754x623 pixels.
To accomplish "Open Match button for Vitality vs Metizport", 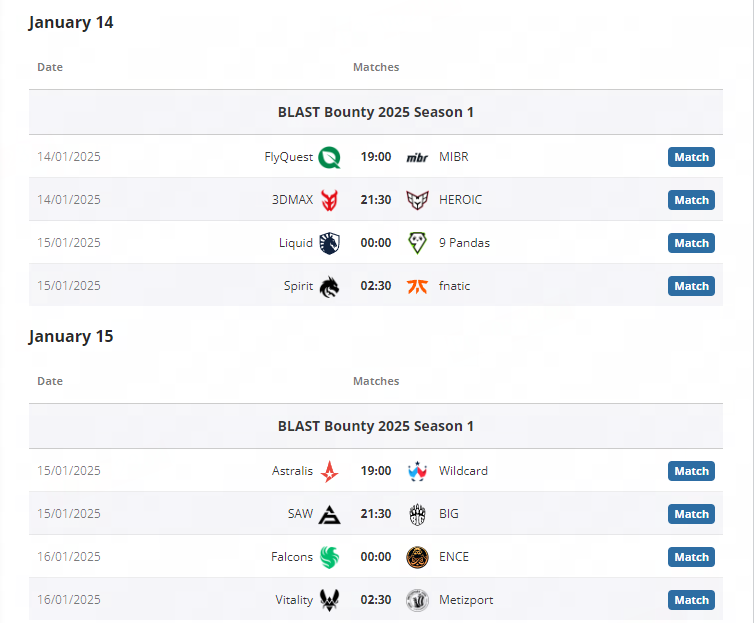I will click(x=691, y=600).
